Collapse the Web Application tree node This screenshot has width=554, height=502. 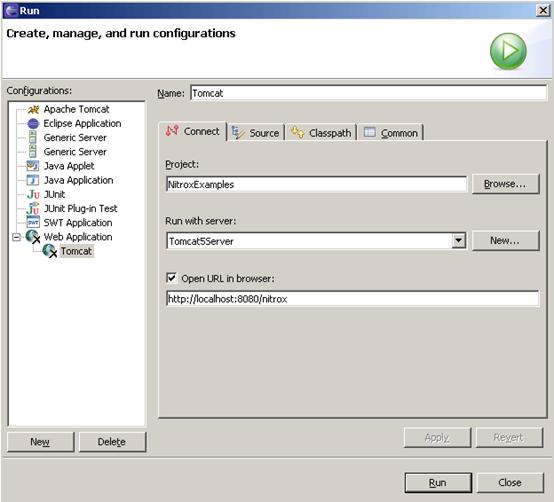point(16,237)
